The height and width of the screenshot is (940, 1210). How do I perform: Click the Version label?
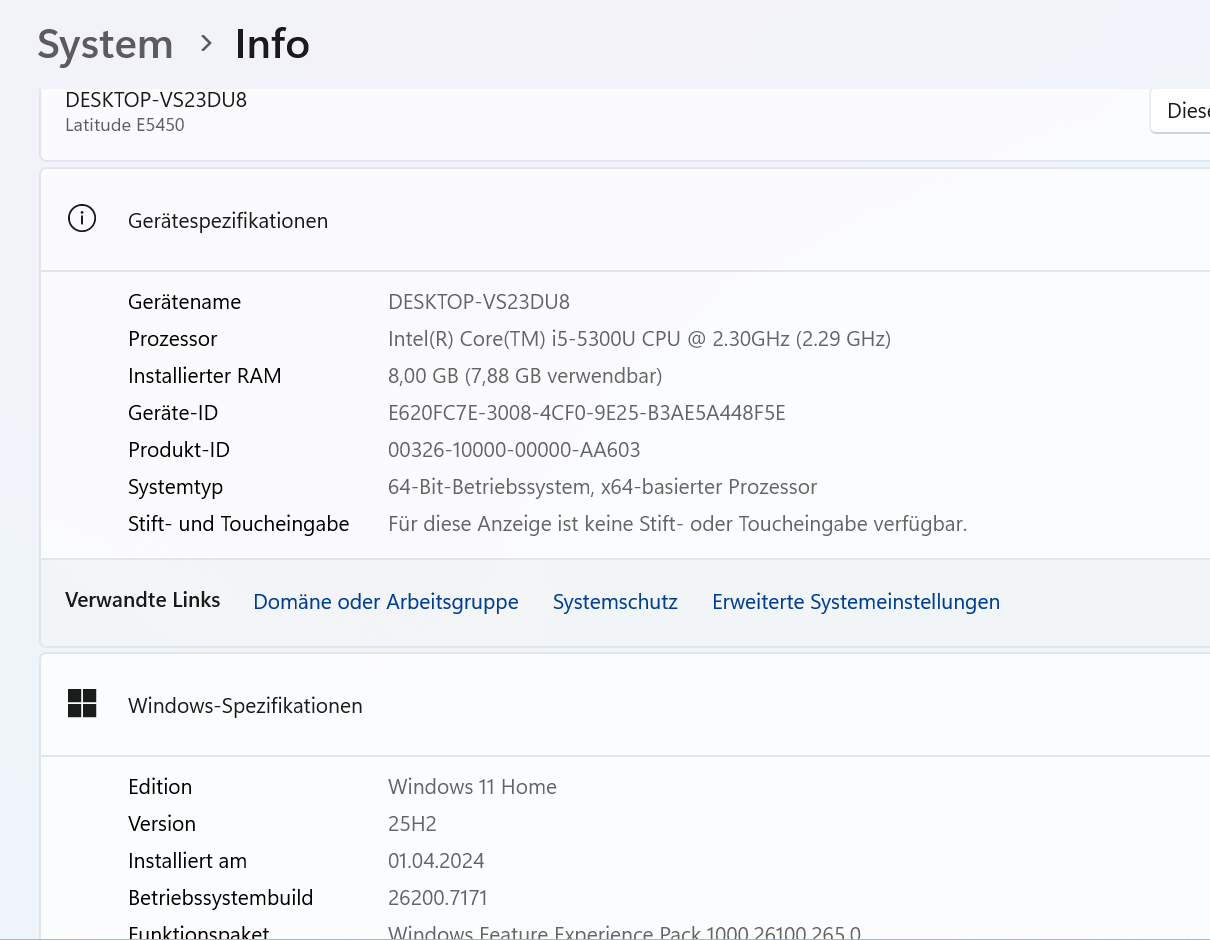coord(162,824)
